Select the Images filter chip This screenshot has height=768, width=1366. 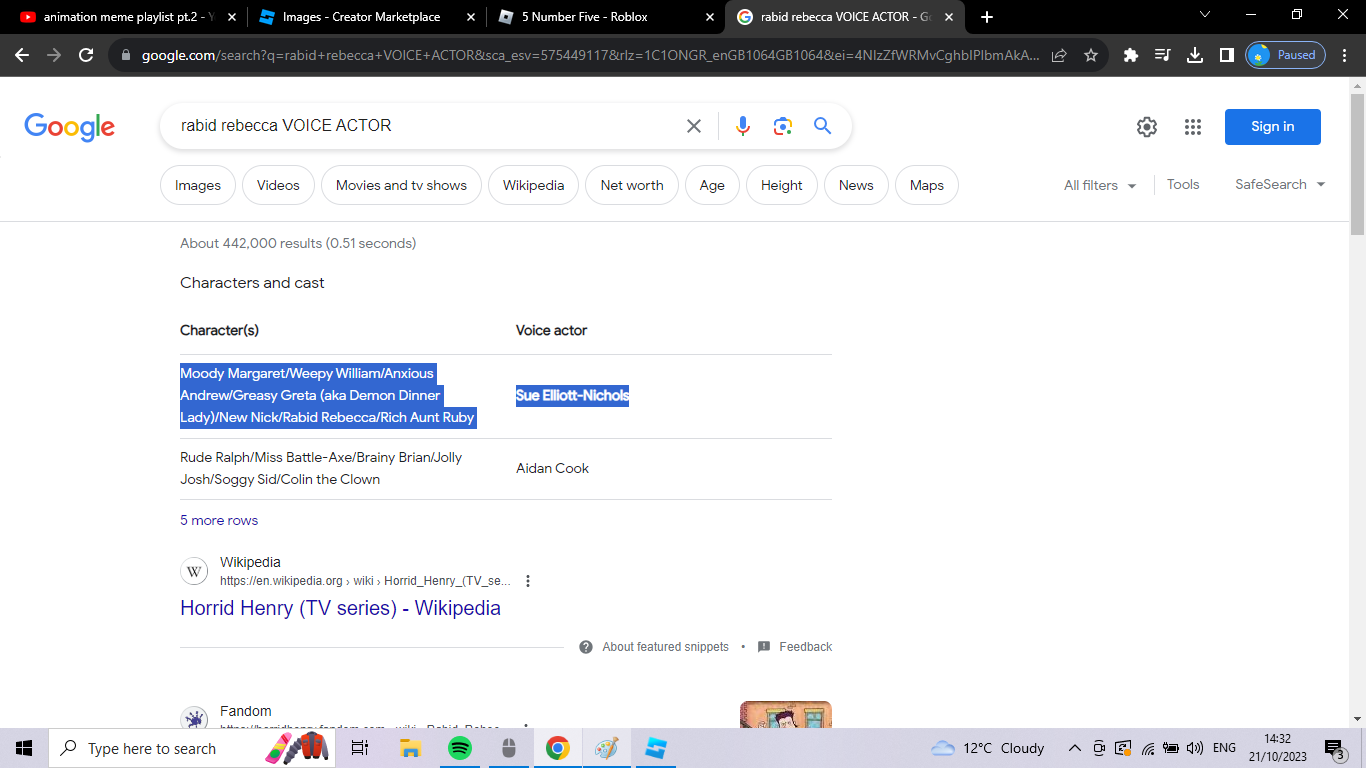point(198,185)
